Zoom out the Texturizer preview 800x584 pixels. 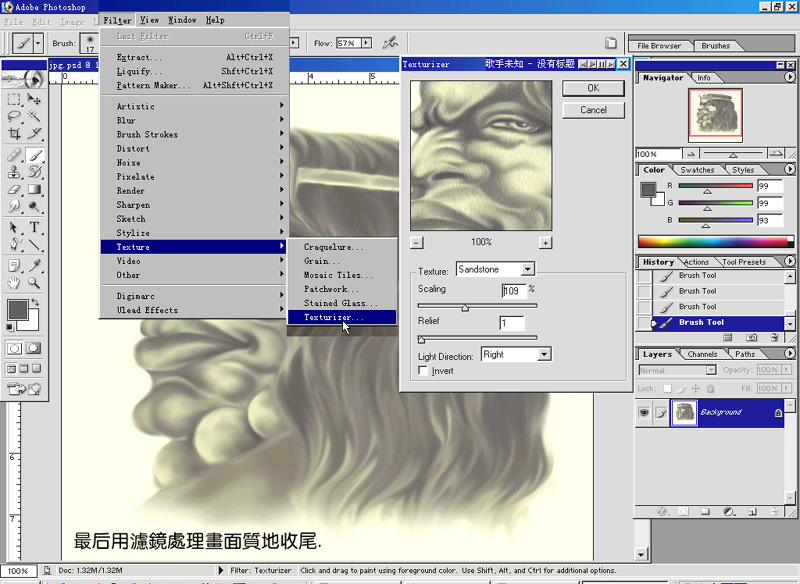[417, 243]
